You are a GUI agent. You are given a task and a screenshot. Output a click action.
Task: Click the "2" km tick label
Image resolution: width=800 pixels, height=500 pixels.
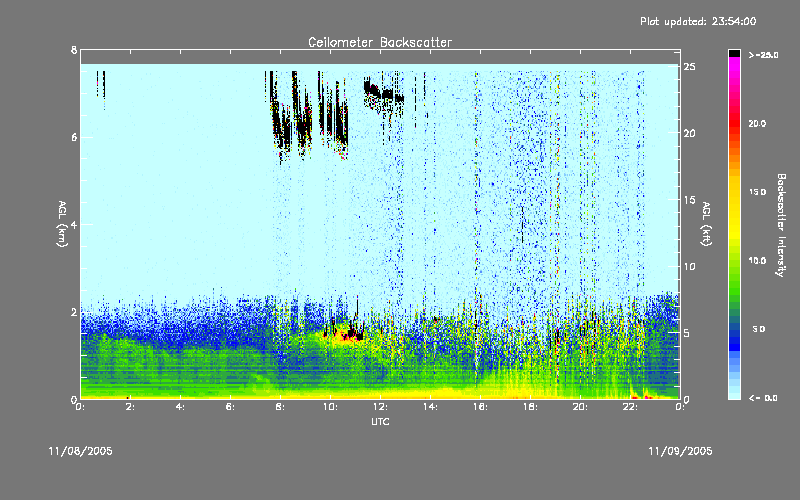tap(74, 312)
